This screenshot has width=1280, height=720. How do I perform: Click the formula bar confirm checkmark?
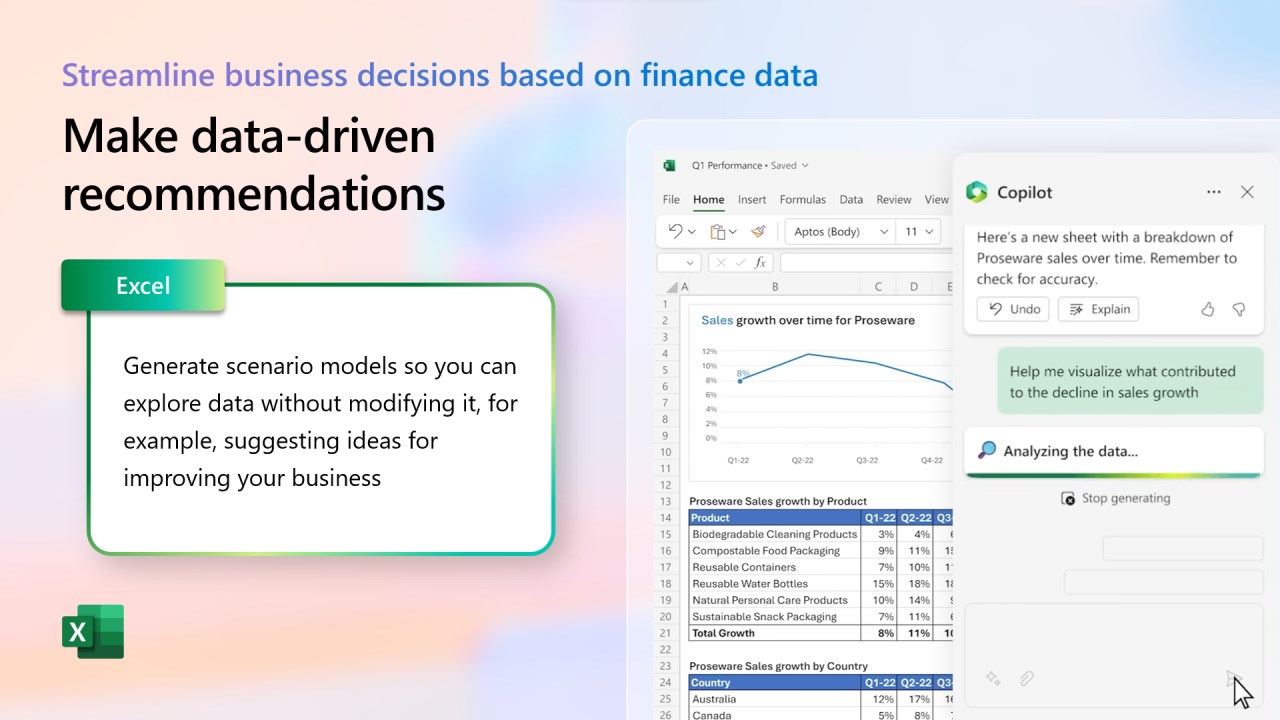click(x=740, y=262)
